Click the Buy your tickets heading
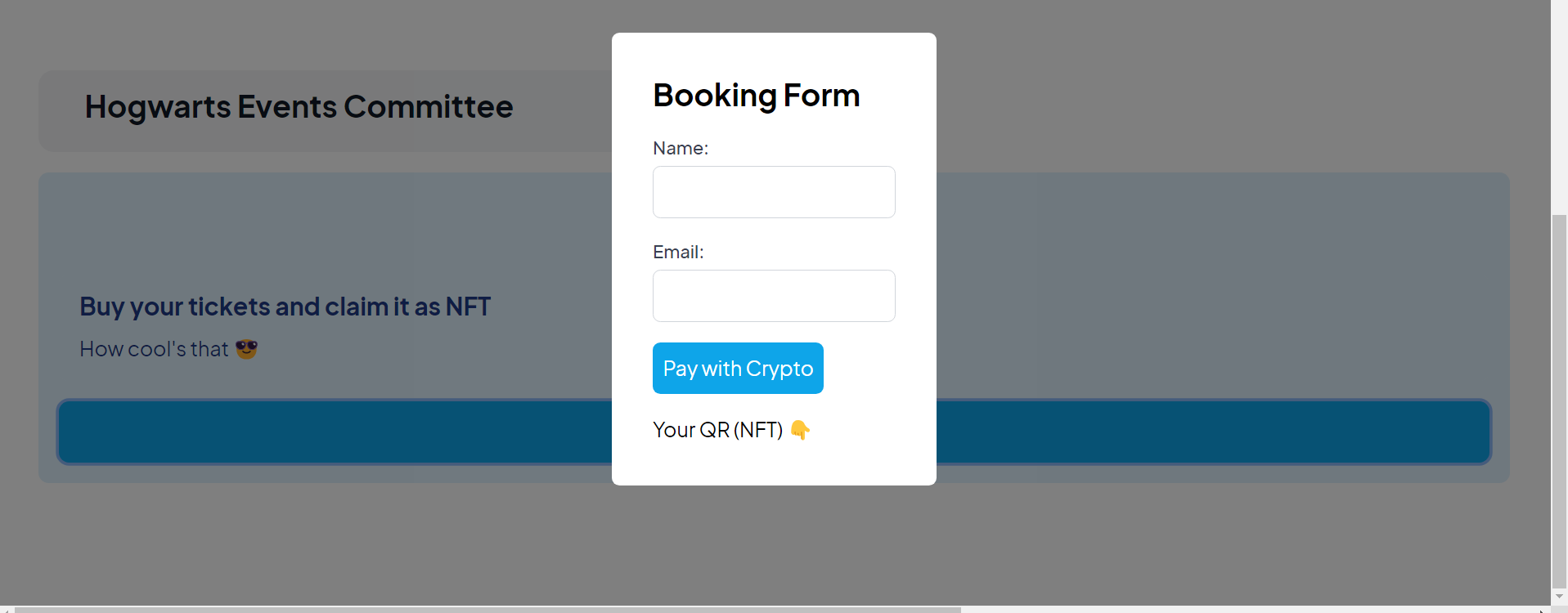Screen dimensions: 1568x613 pos(285,306)
